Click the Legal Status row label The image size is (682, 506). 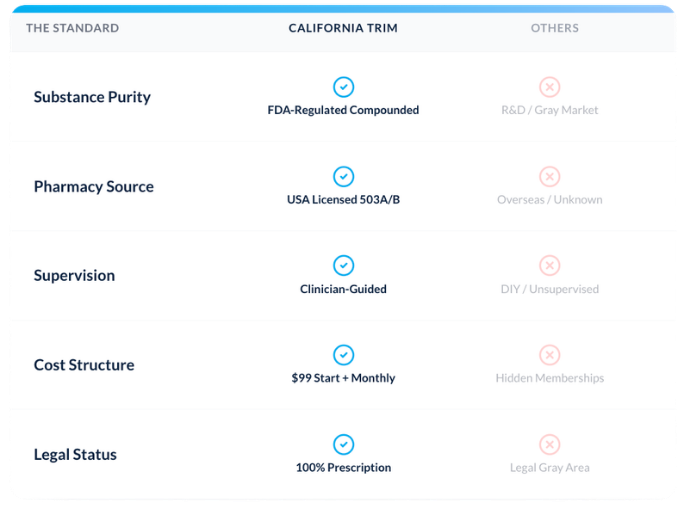click(x=75, y=455)
